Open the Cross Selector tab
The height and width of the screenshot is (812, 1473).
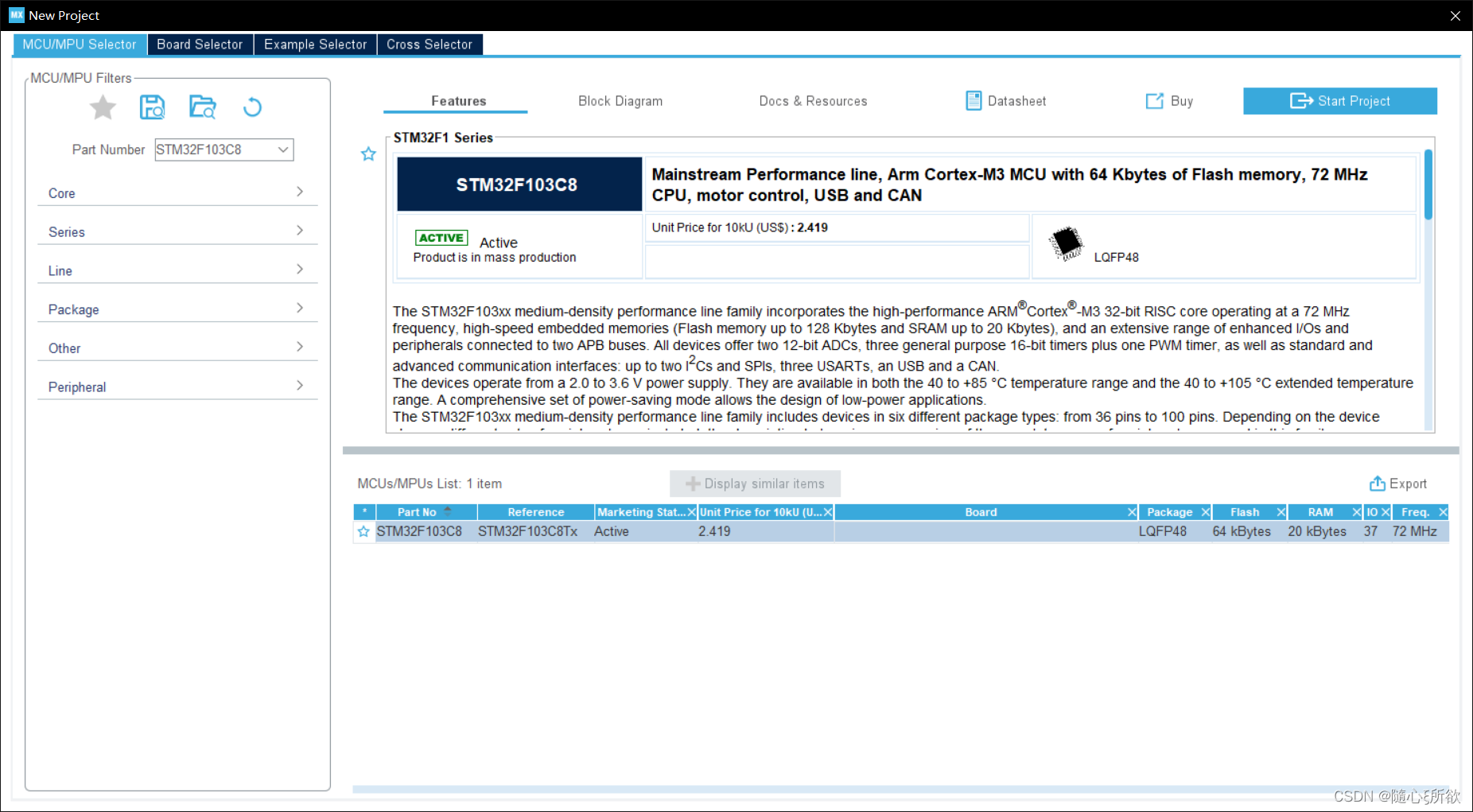tap(429, 45)
